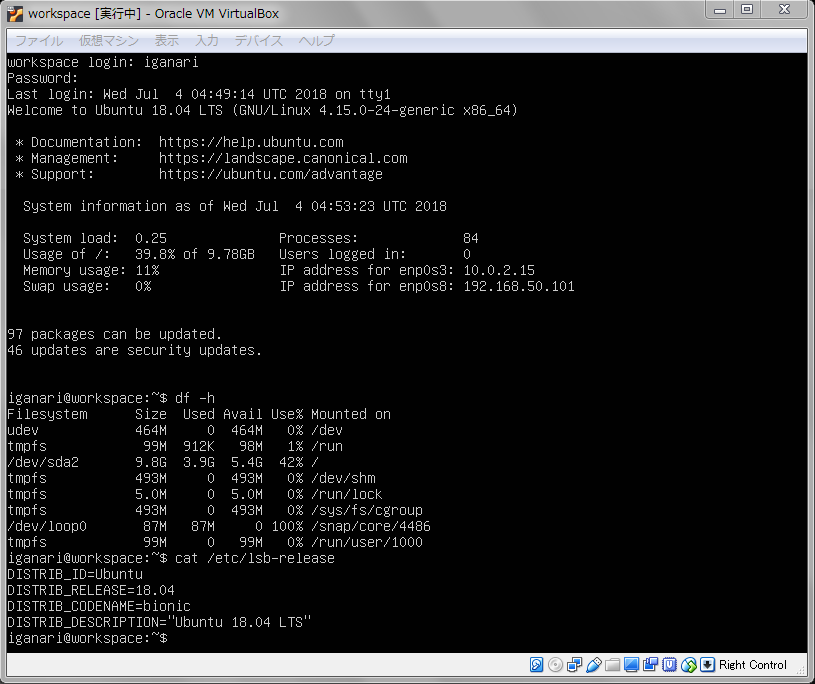The width and height of the screenshot is (815, 684).
Task: Click the DISTRIB_CODENAME=bionic line
Action: 99,607
